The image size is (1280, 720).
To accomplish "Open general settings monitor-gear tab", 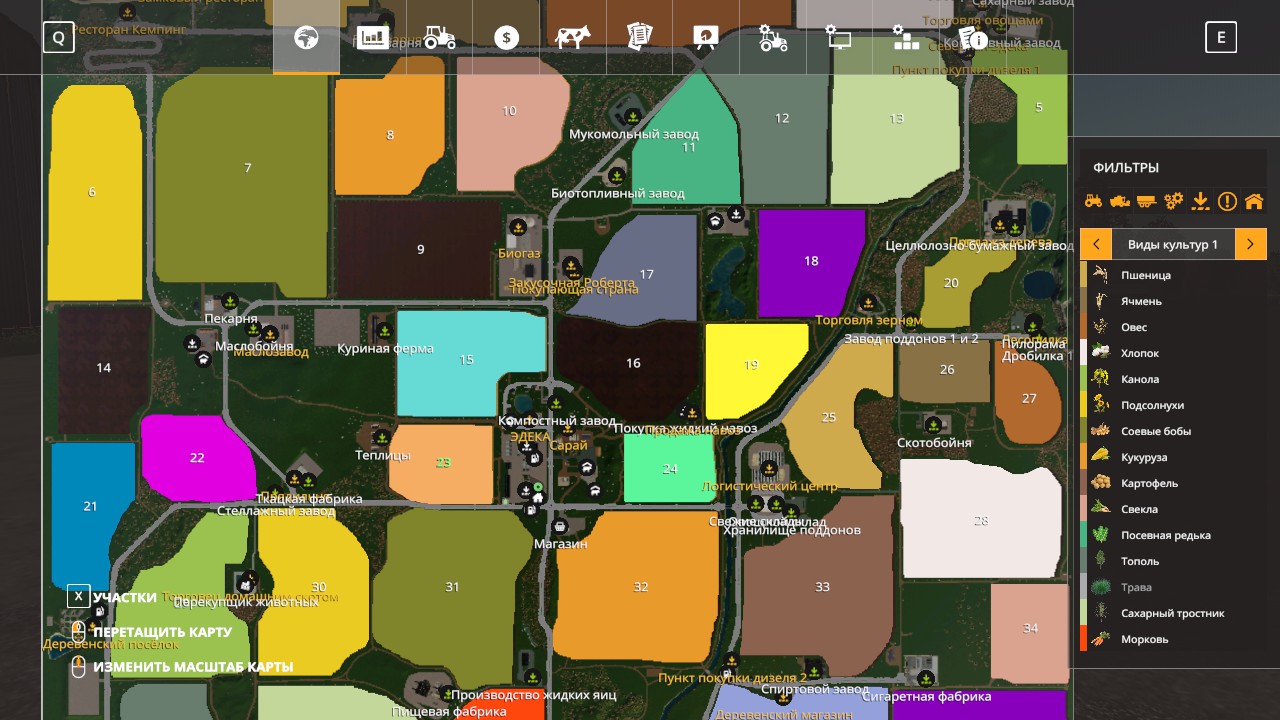I will [x=839, y=39].
